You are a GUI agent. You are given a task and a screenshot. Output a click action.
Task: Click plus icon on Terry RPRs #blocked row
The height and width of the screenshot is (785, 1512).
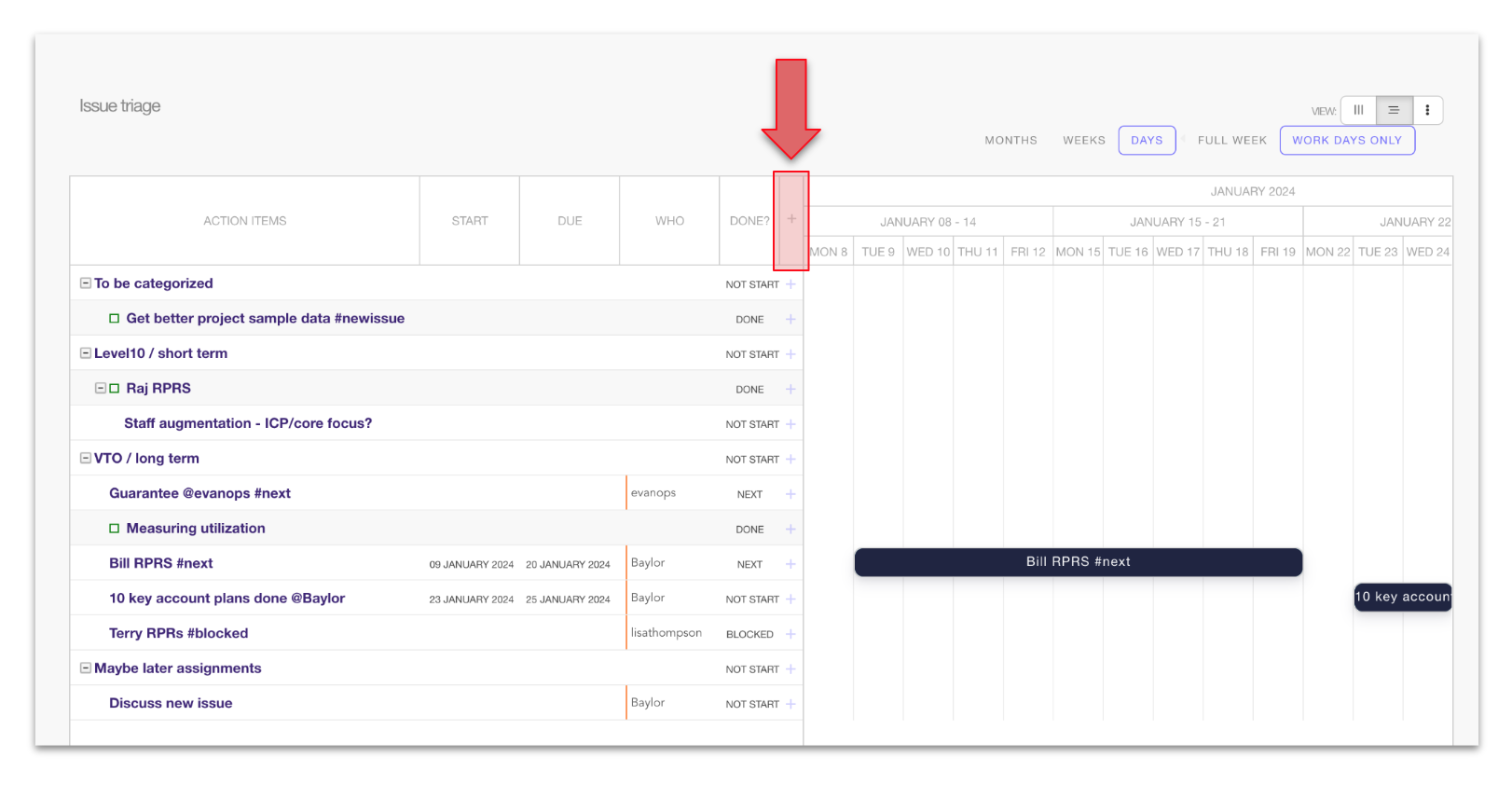point(790,634)
